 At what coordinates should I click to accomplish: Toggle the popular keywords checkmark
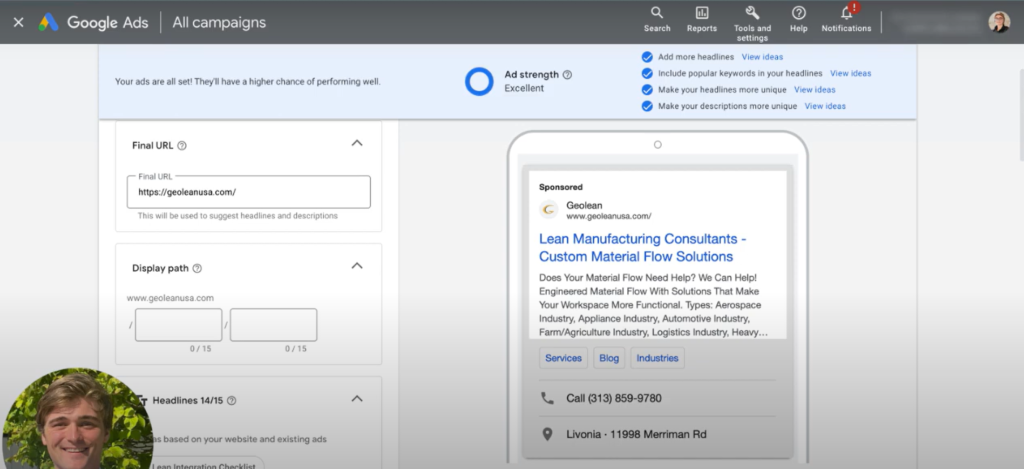click(x=647, y=73)
